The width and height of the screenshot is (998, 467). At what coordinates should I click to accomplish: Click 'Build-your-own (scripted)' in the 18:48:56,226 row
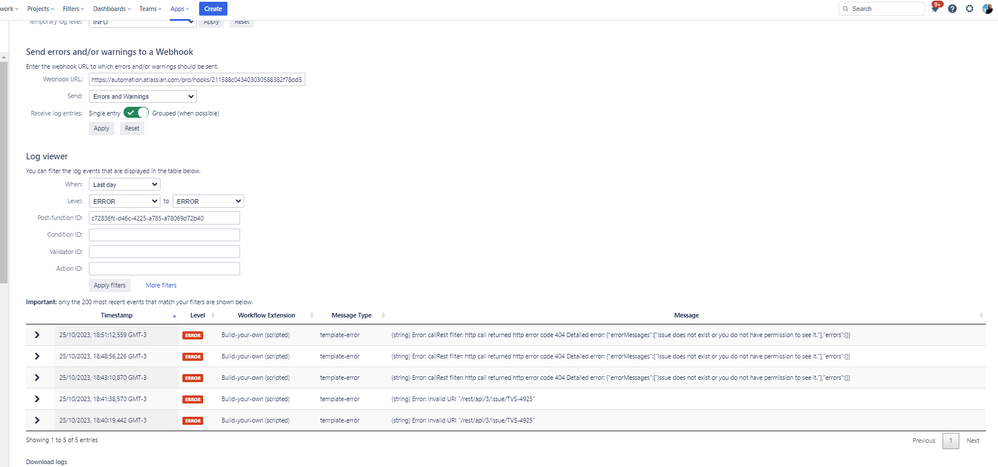[x=255, y=356]
